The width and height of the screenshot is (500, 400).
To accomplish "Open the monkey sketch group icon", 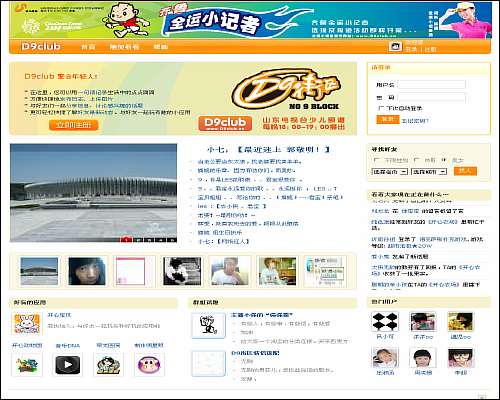I will pyautogui.click(x=208, y=325).
